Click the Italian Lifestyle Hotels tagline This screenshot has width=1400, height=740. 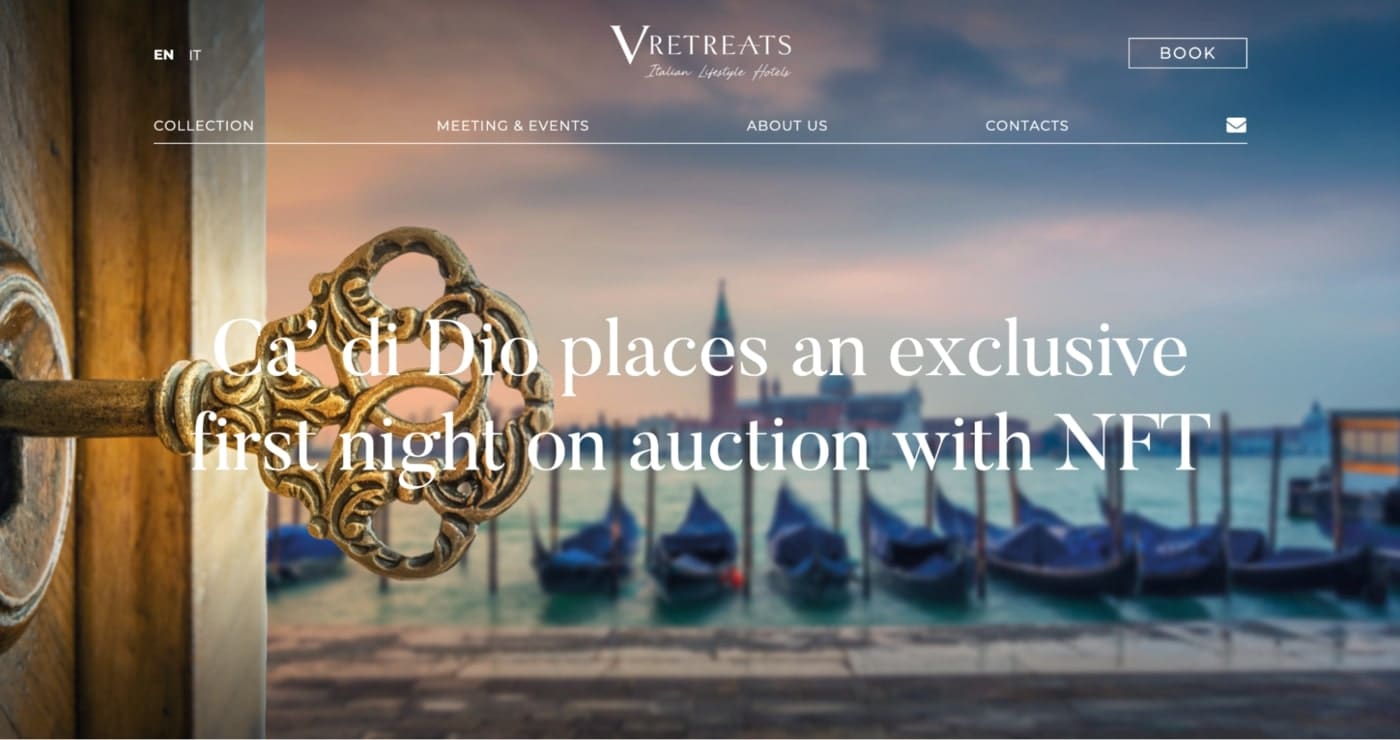[718, 72]
